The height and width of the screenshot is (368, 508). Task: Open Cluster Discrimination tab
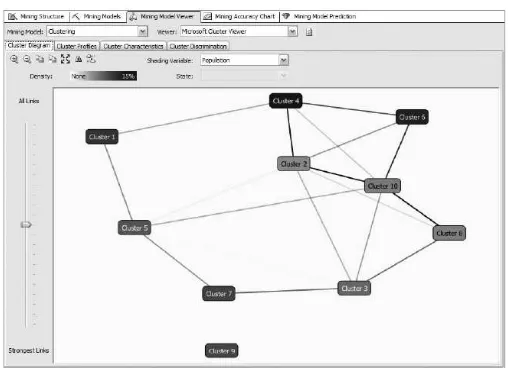click(198, 46)
